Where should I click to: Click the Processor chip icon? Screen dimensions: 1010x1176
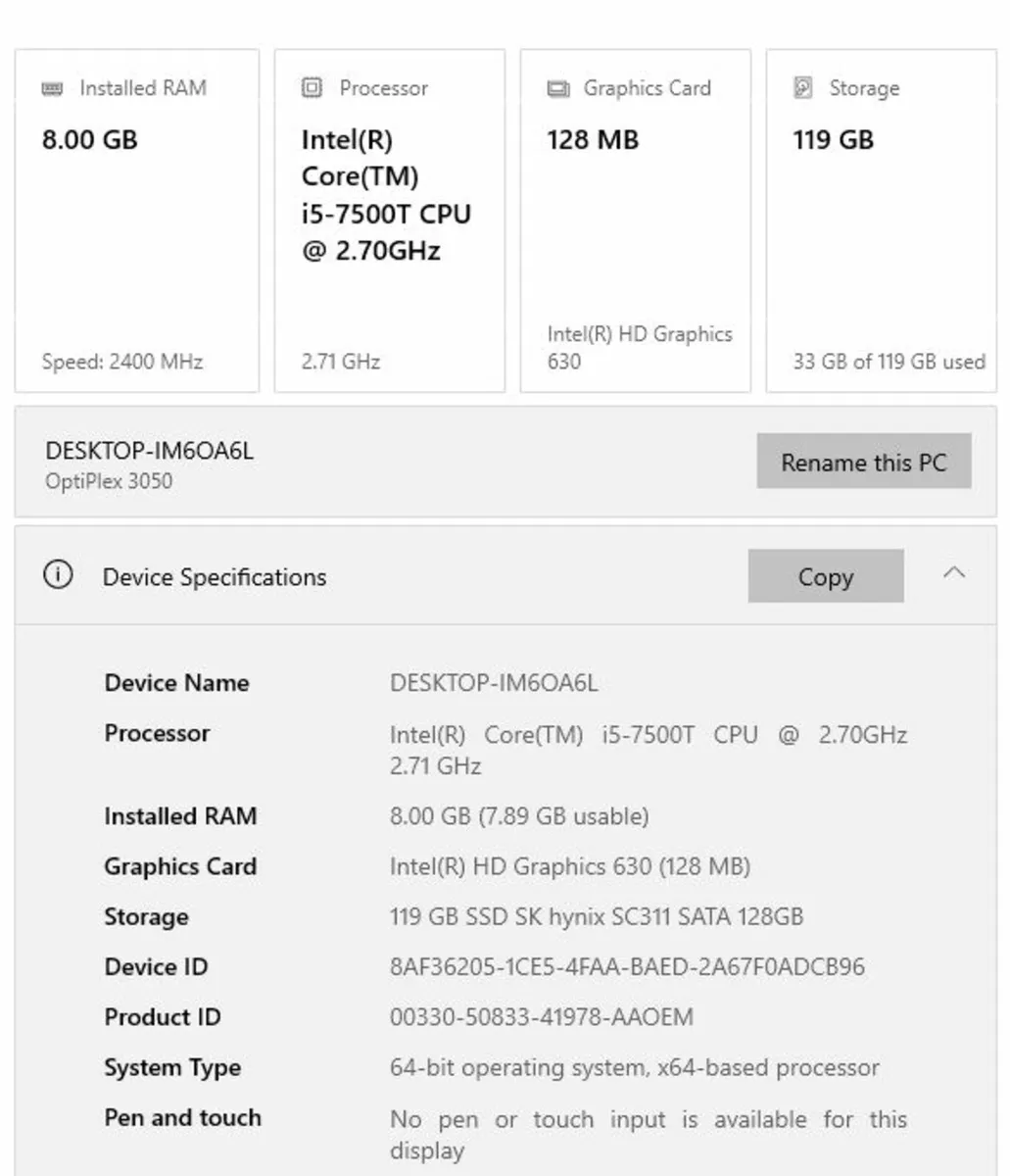point(312,88)
